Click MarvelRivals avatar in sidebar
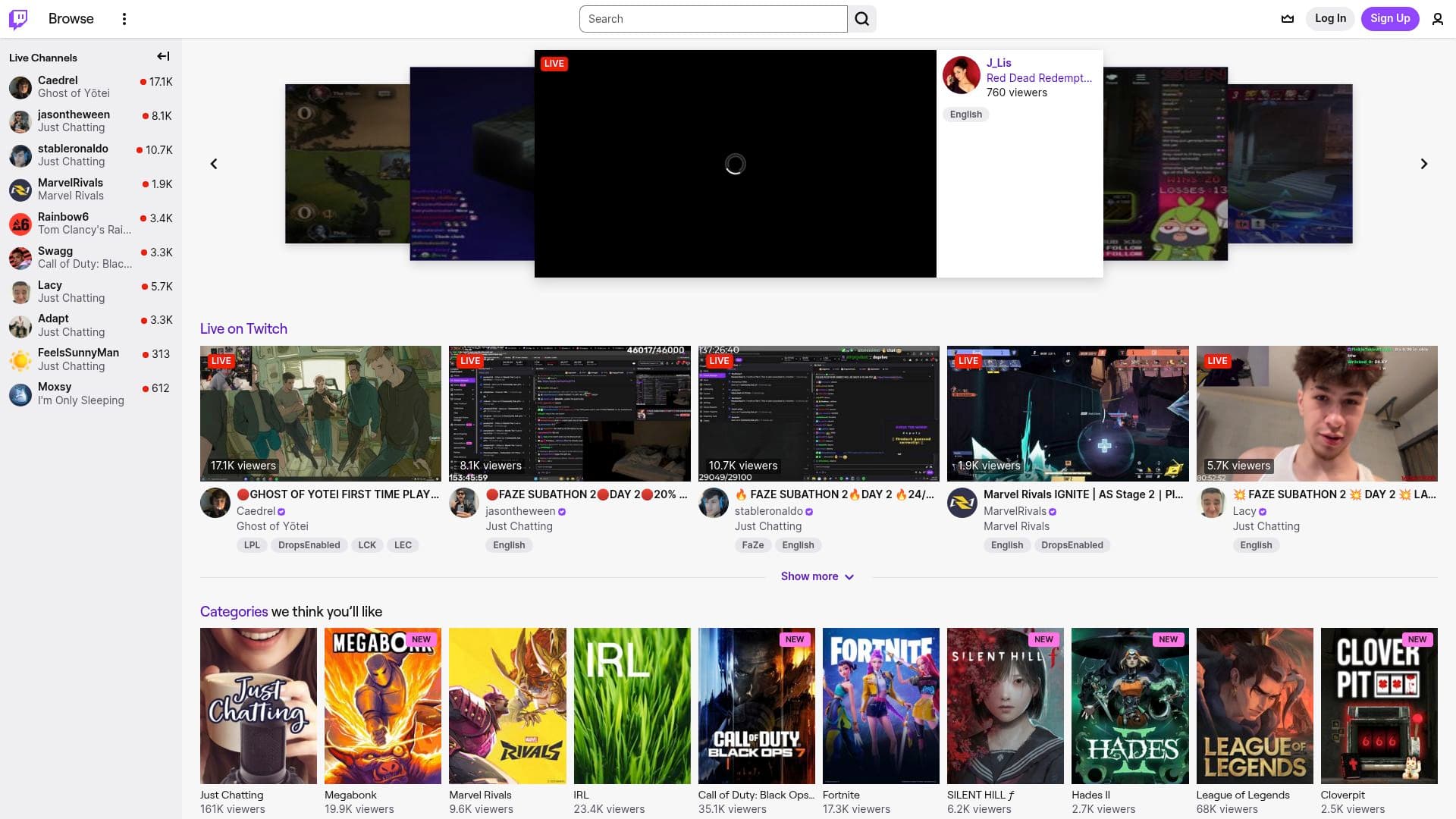This screenshot has width=1456, height=819. [20, 190]
